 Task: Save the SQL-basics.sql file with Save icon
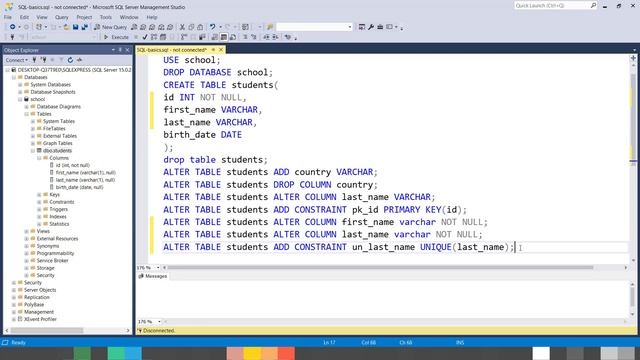click(x=76, y=27)
